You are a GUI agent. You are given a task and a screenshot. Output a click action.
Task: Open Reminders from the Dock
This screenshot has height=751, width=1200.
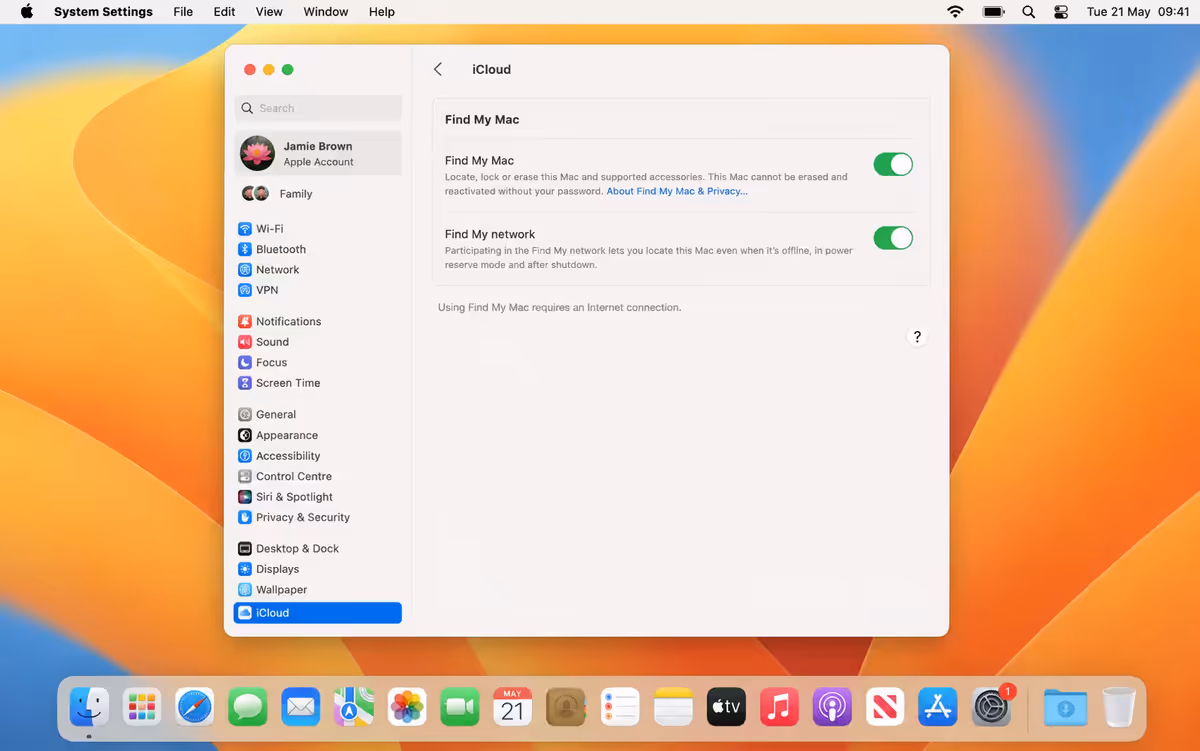tap(620, 707)
